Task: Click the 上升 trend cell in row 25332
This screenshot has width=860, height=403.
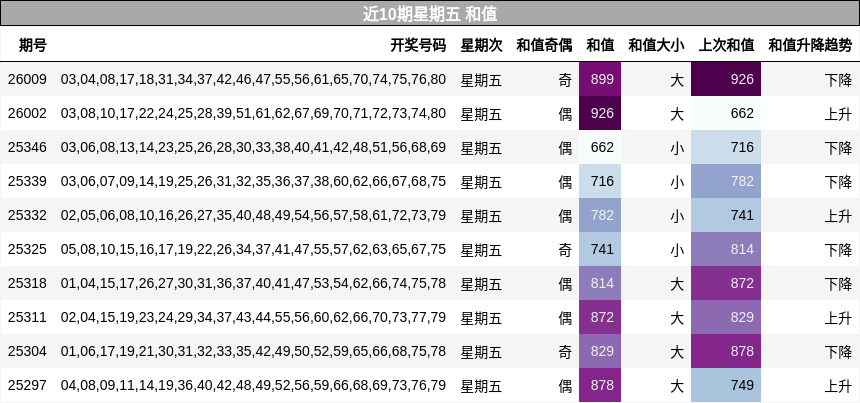Action: pos(838,216)
